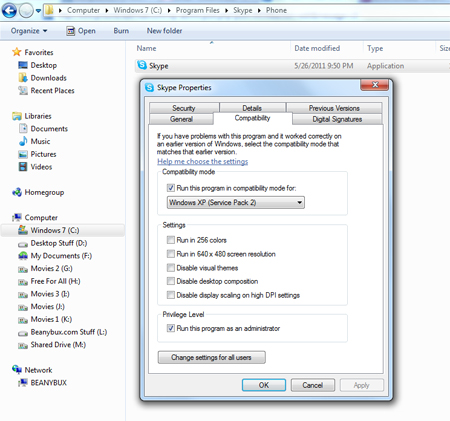Click Cancel in Skype Properties

312,385
